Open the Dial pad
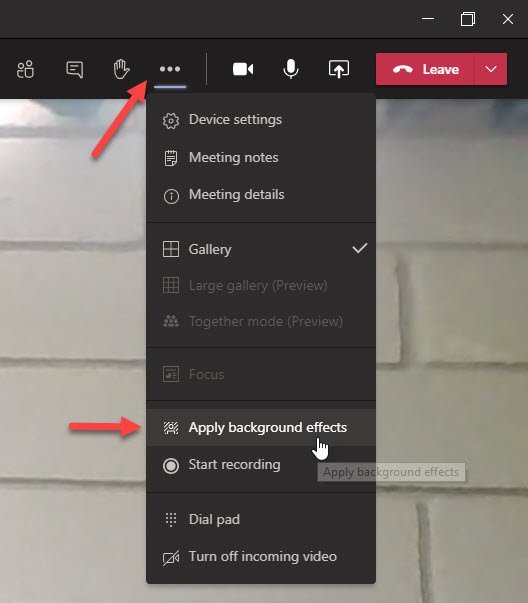The width and height of the screenshot is (528, 603). click(261, 520)
